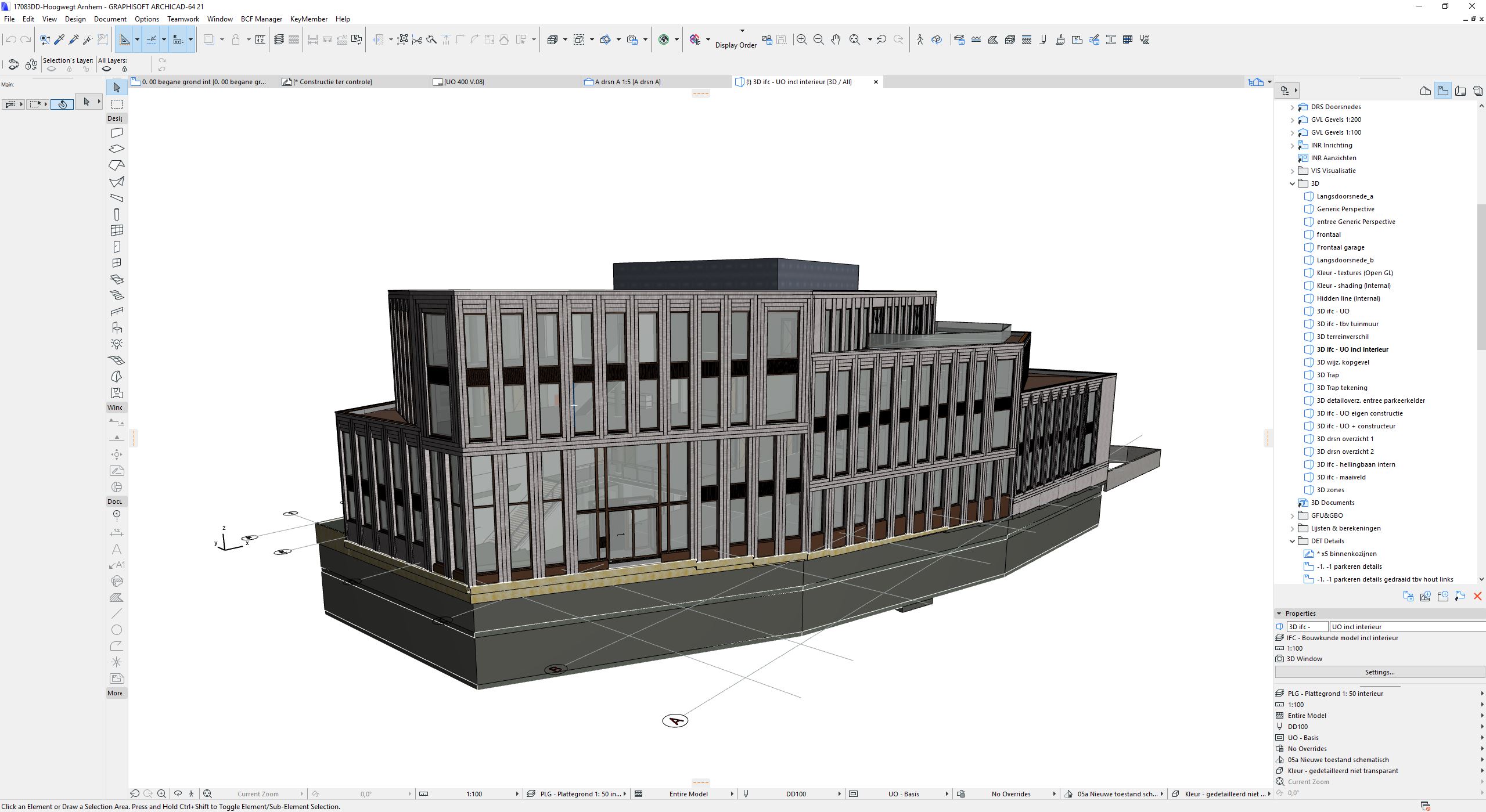Click the UO incl interieur name field
1486x812 pixels.
(x=1407, y=627)
